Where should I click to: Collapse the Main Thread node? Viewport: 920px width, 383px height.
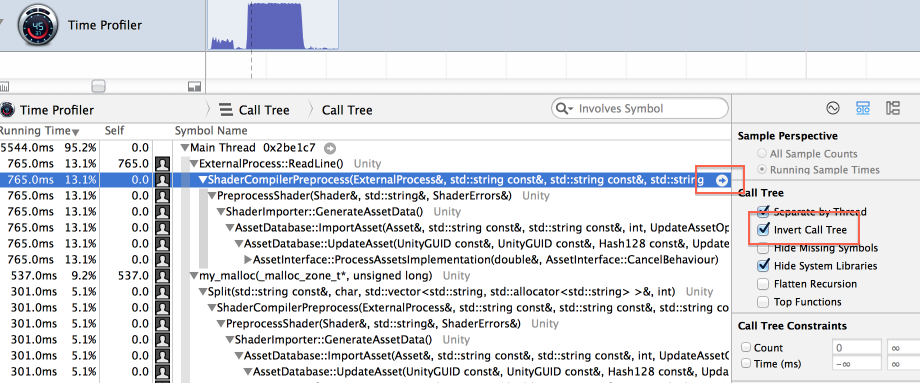185,148
